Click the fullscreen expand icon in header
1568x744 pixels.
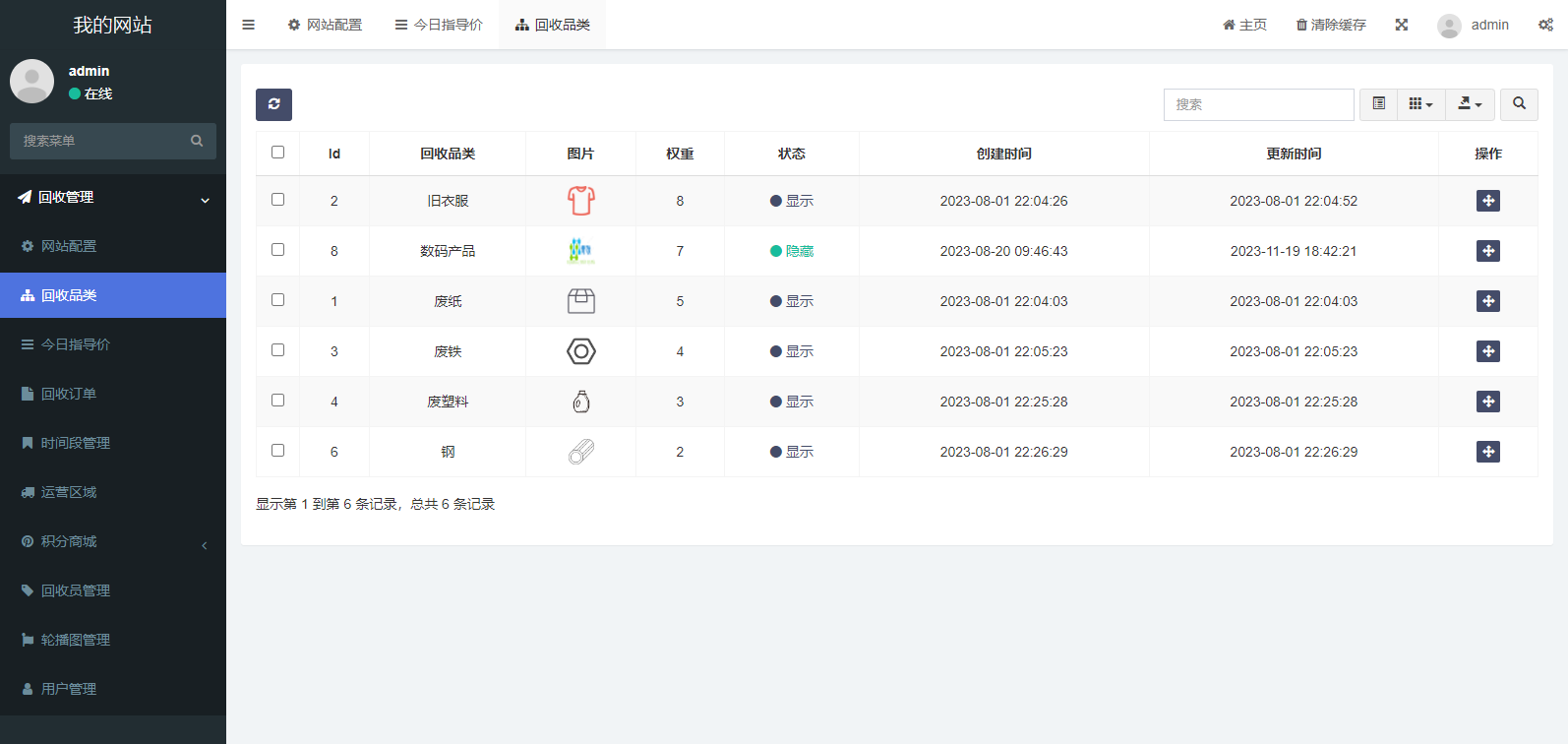pos(1402,25)
